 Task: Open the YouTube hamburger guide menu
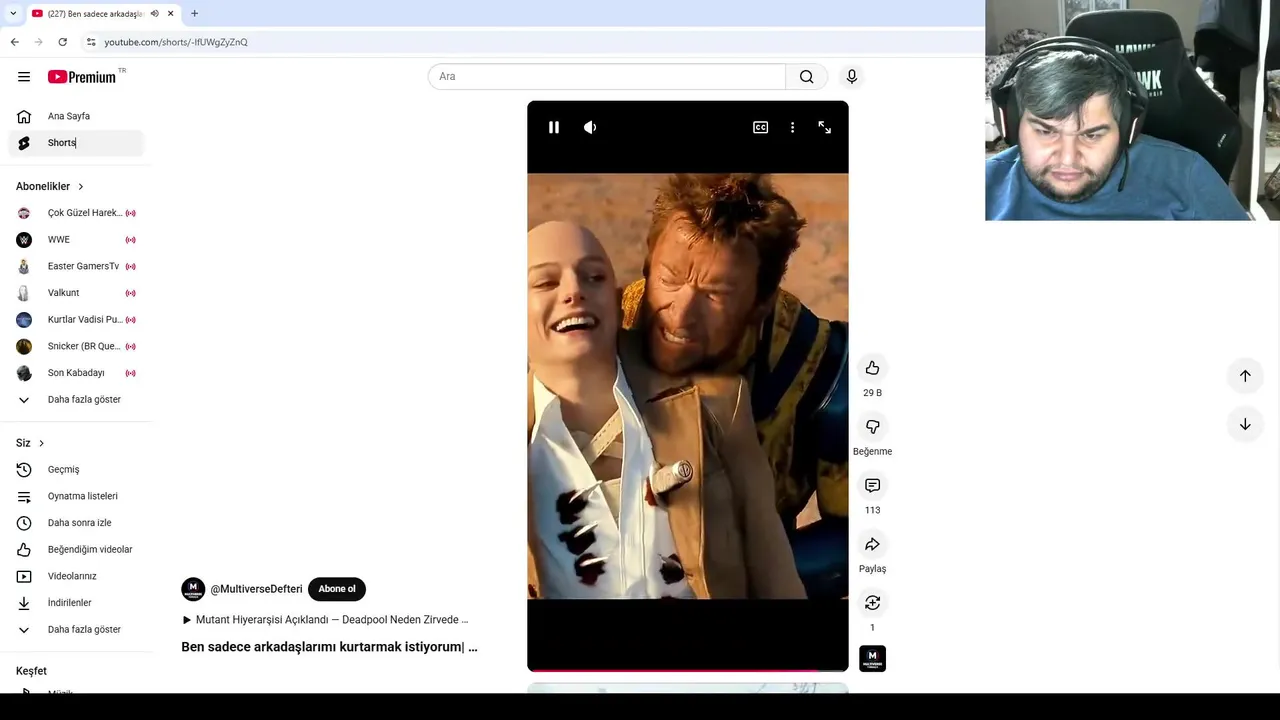pos(24,77)
